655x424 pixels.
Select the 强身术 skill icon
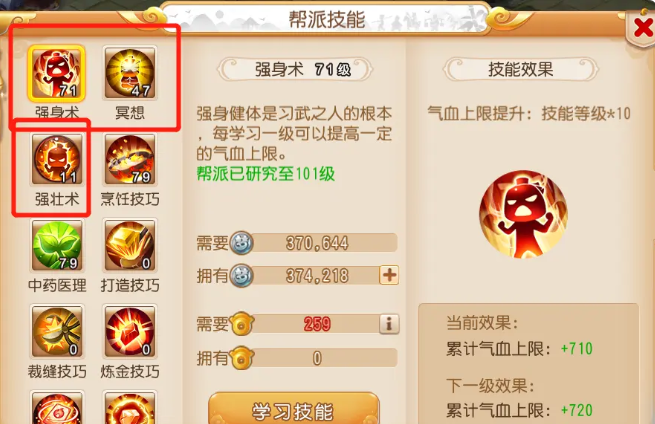point(56,74)
